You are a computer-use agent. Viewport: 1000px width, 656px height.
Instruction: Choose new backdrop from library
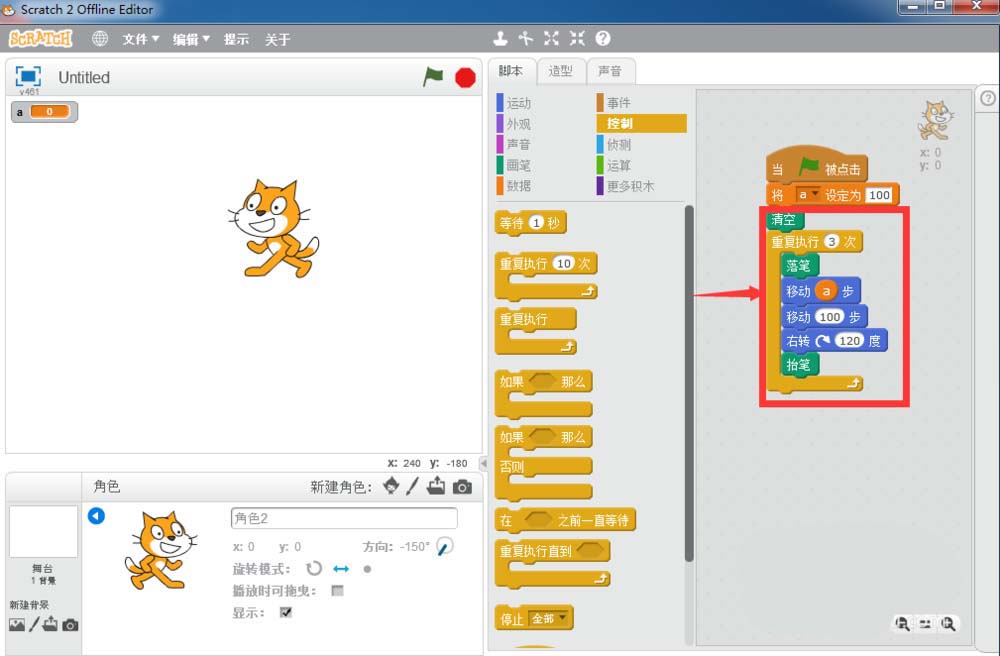point(17,625)
